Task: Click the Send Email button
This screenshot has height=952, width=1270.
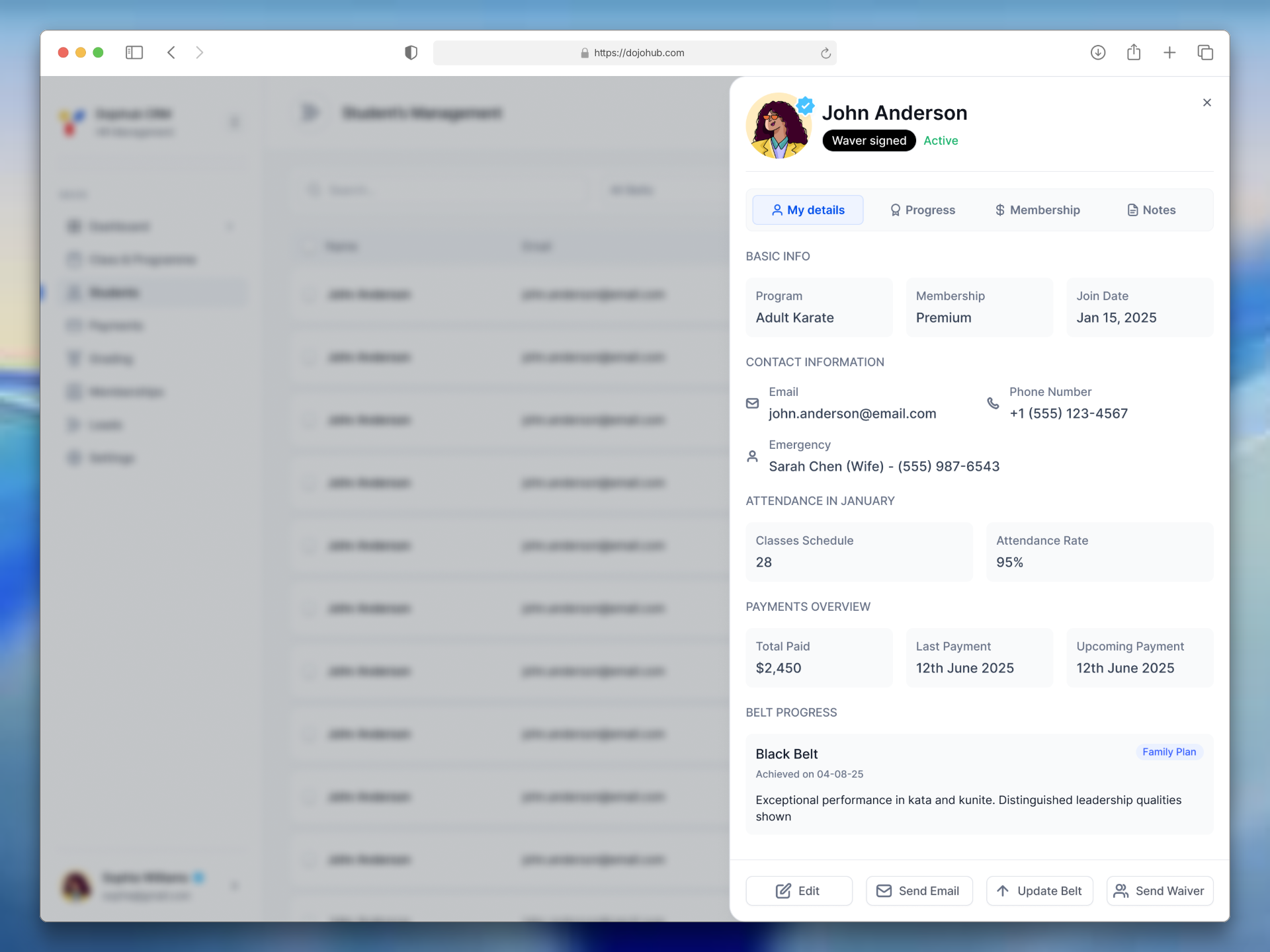Action: pos(919,891)
